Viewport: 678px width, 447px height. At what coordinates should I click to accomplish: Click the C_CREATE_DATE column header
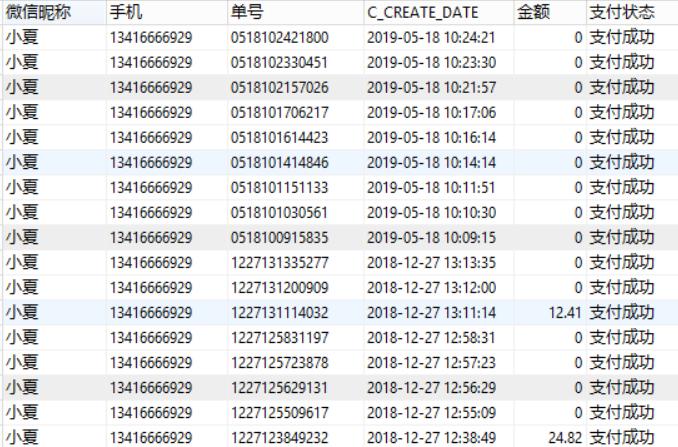423,13
